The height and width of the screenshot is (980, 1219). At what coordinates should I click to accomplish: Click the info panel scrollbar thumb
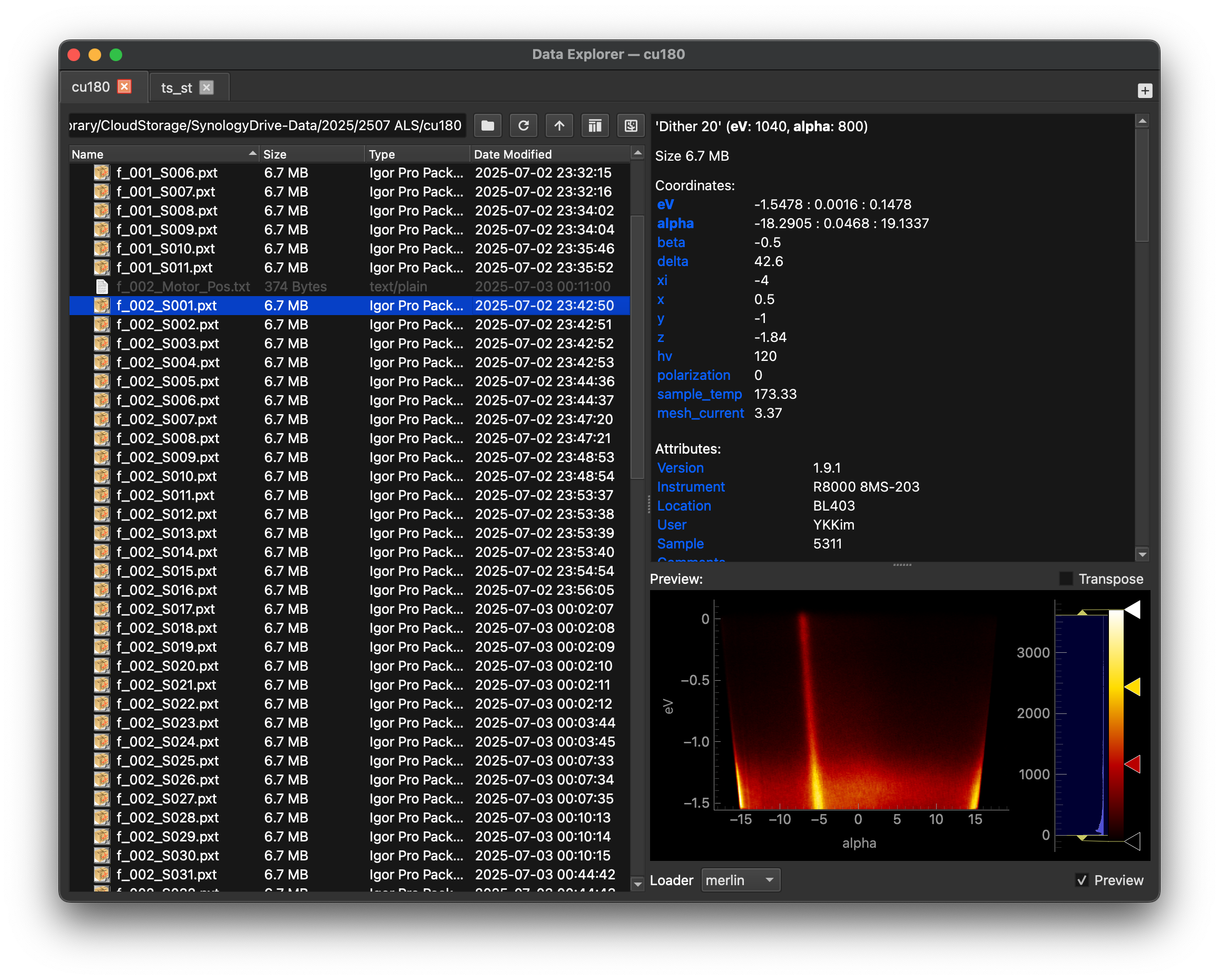point(1142,187)
